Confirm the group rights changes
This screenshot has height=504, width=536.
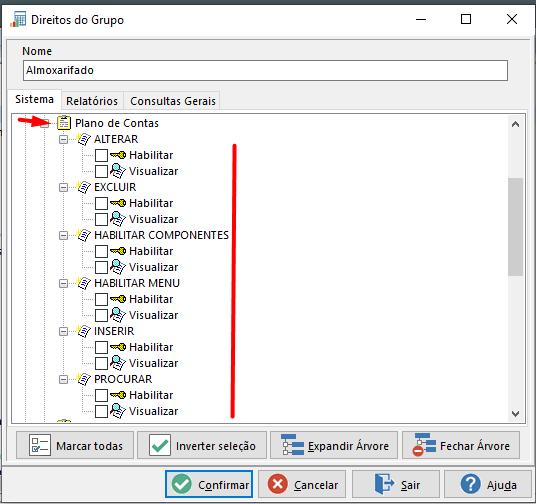click(209, 484)
